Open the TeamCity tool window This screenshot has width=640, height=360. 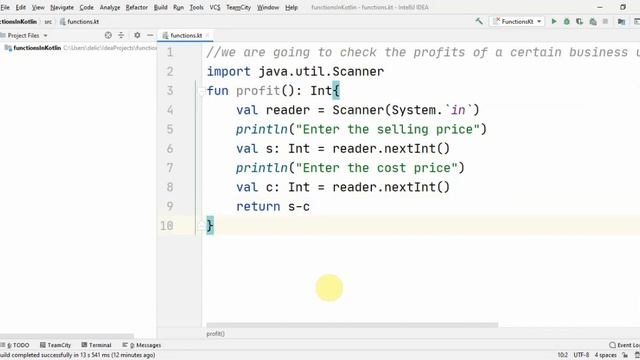tap(56, 345)
